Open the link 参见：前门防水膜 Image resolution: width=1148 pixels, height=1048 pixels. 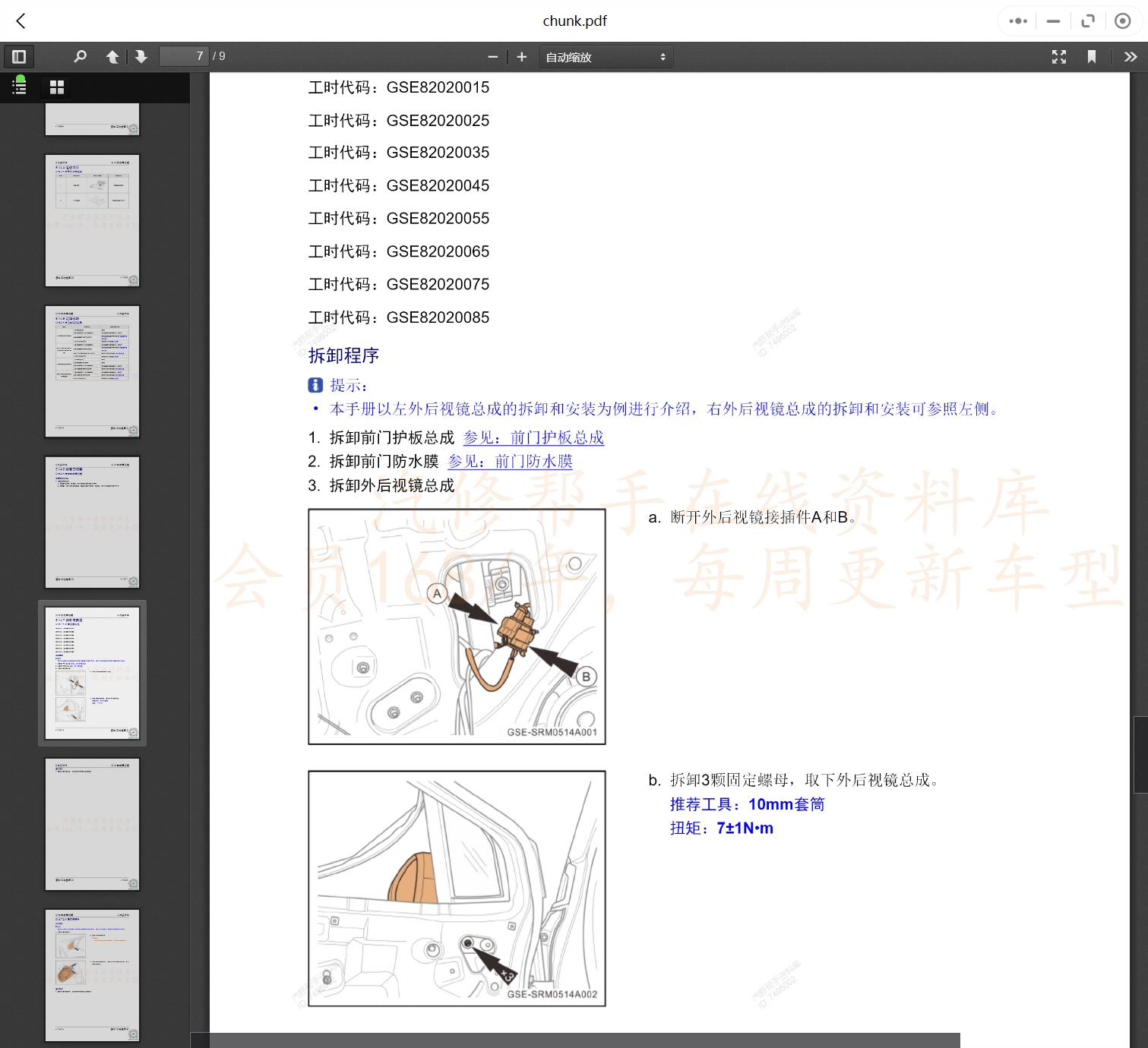tap(510, 462)
